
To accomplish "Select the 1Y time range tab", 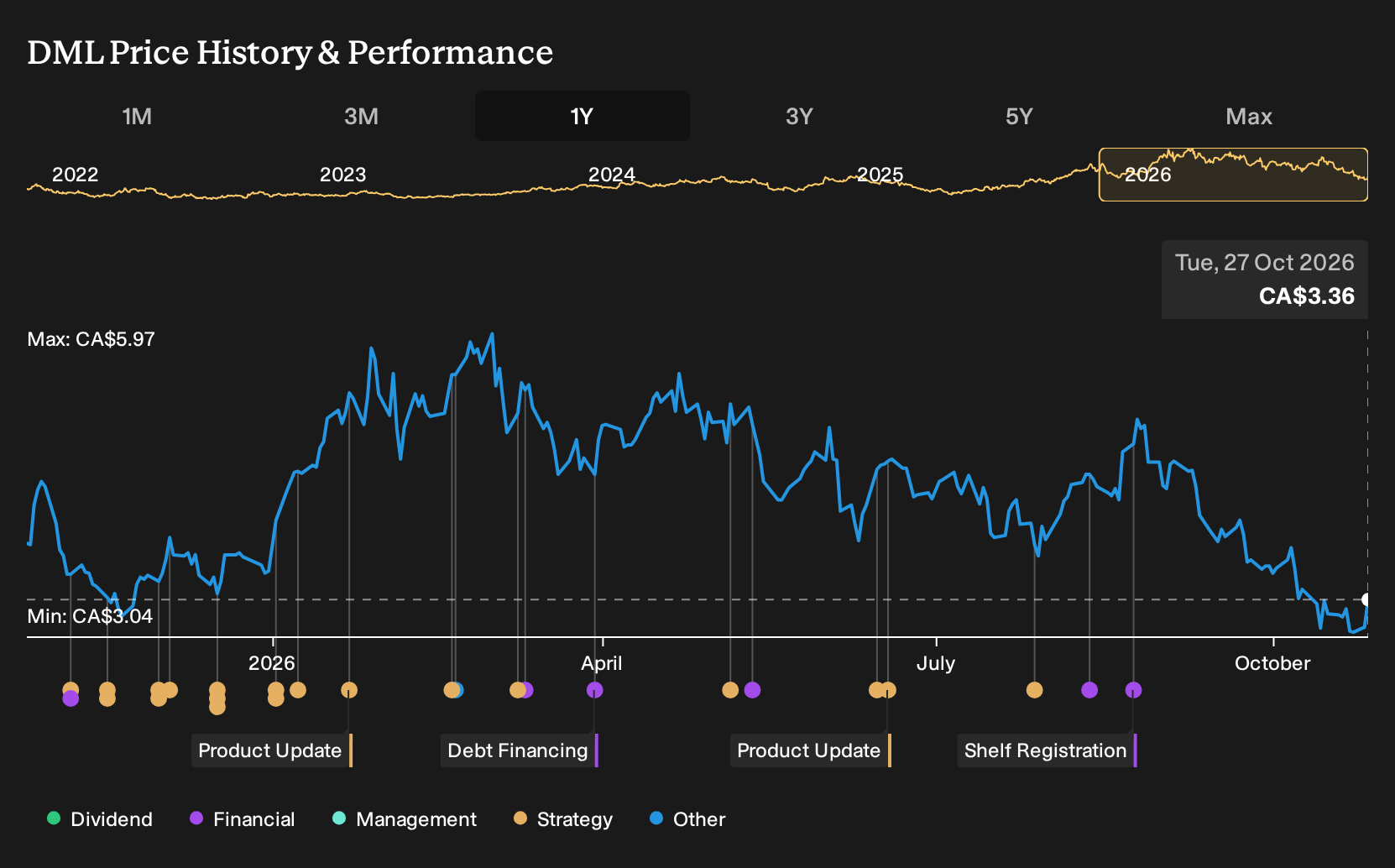I will coord(583,117).
